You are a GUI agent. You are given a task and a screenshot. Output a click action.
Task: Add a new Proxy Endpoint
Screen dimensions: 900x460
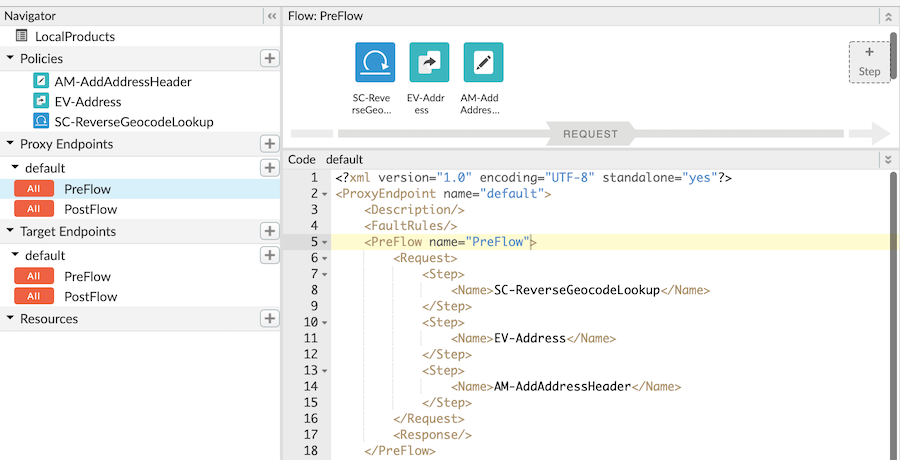269,144
